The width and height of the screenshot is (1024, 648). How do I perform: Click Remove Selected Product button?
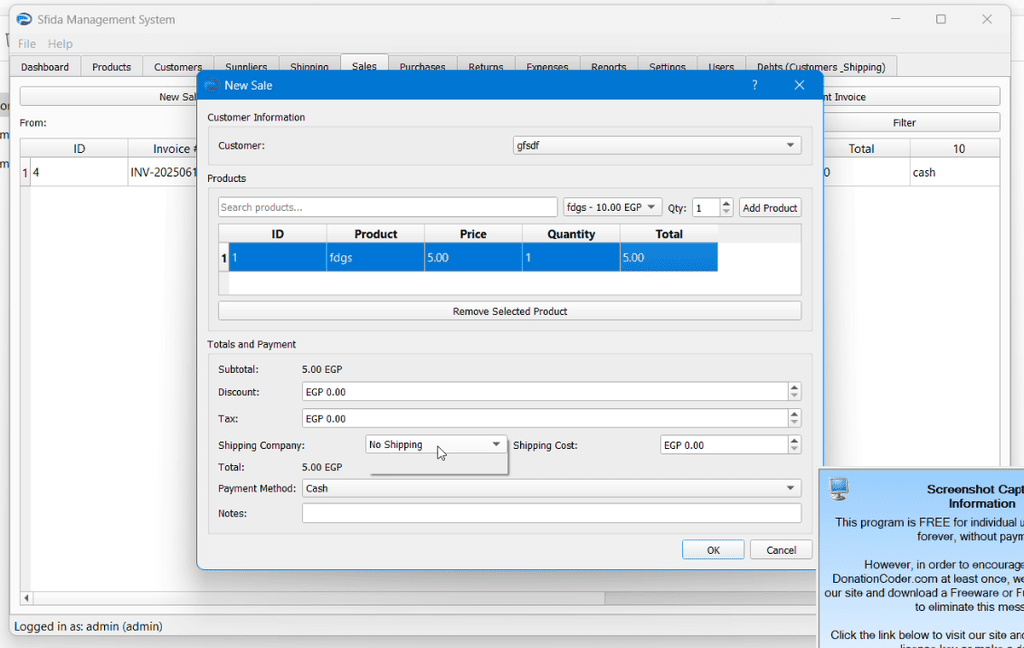(509, 311)
